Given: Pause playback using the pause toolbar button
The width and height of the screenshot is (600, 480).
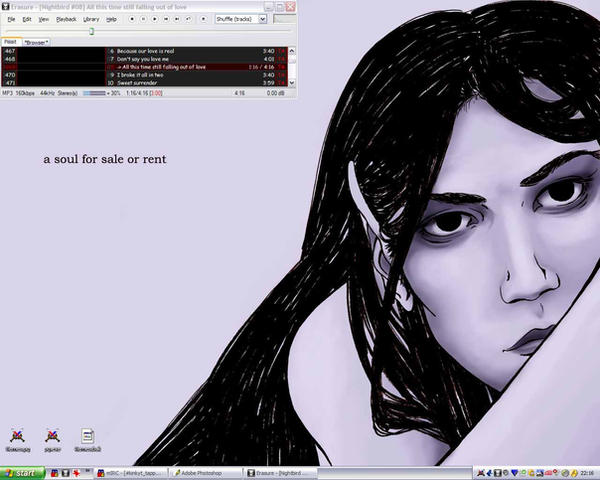Looking at the screenshot, I should (143, 19).
